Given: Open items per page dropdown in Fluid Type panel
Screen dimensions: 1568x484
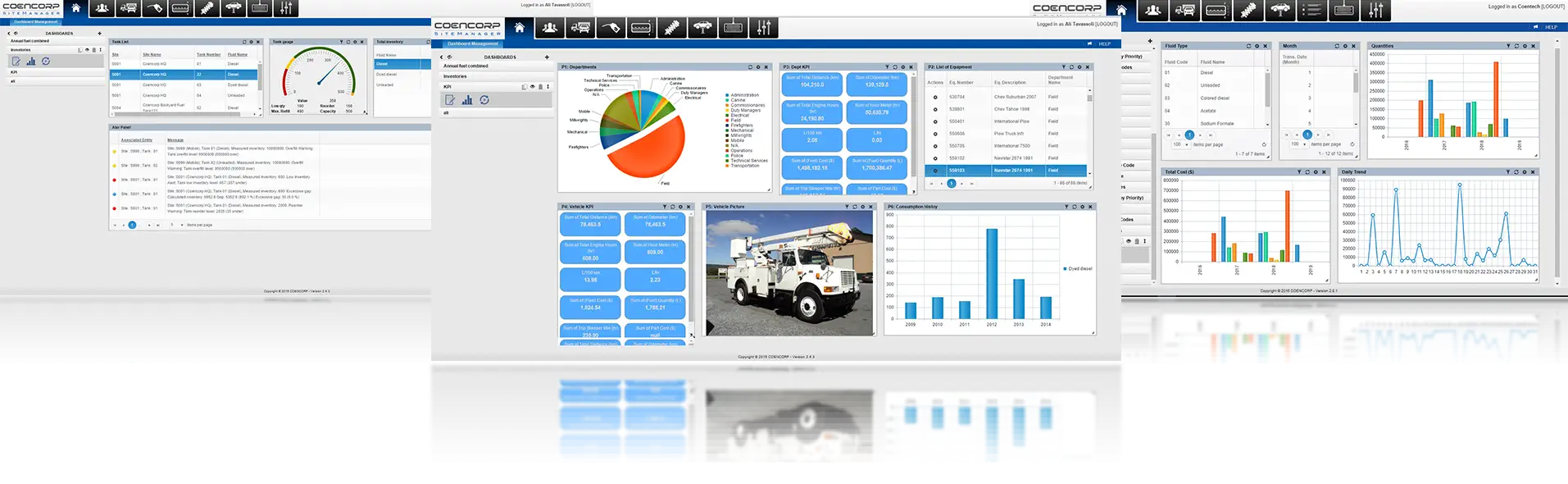Looking at the screenshot, I should click(x=1181, y=144).
